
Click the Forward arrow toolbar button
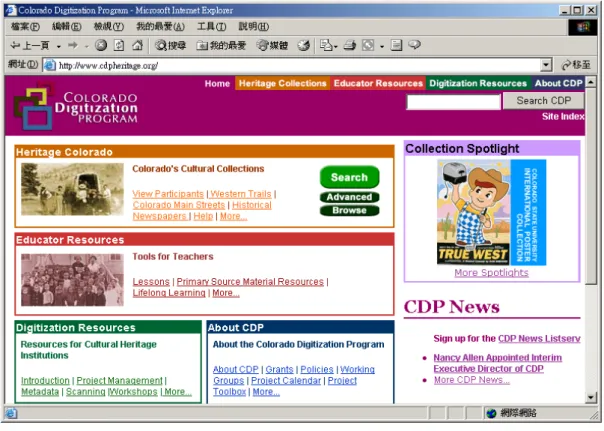pos(72,45)
